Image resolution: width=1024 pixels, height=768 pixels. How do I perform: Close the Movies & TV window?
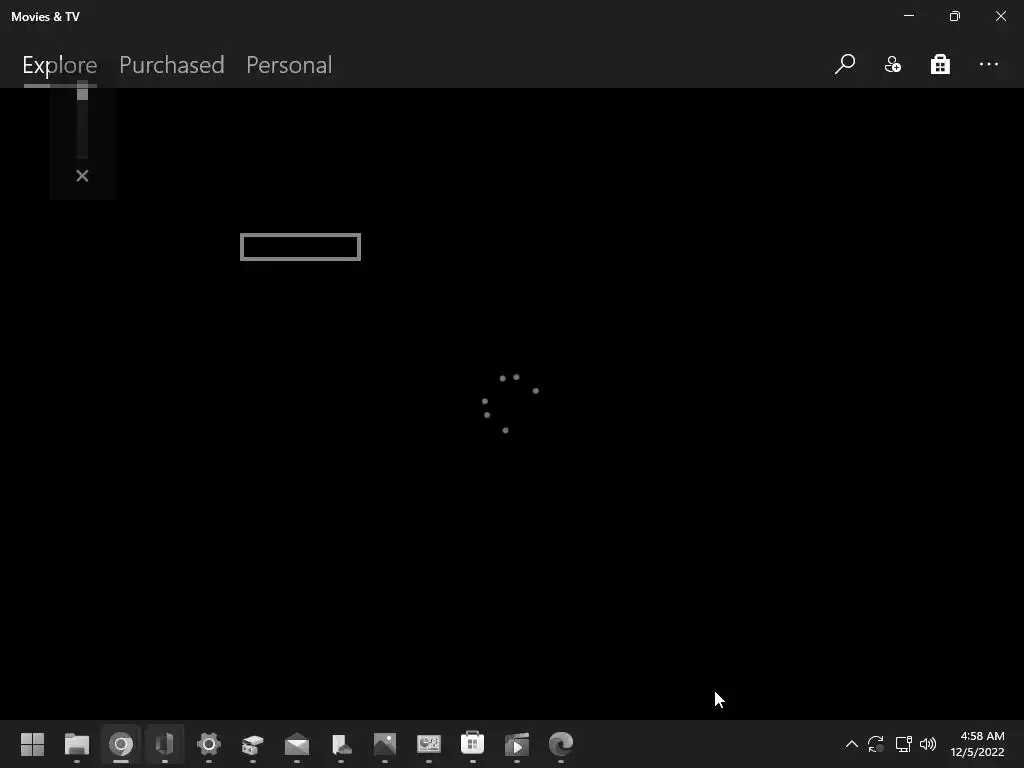point(1000,16)
